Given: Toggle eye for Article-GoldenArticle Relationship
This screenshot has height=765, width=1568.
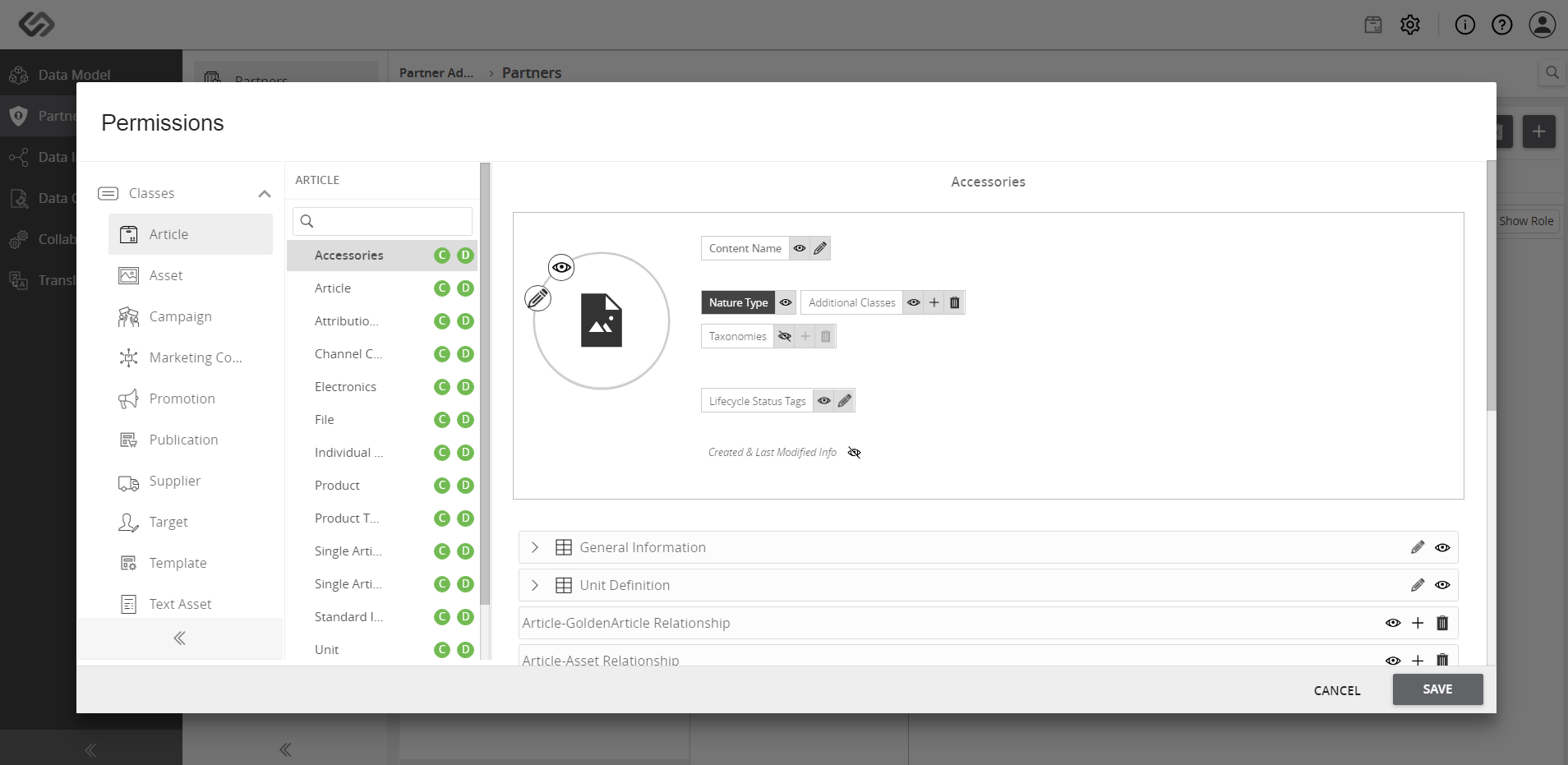Looking at the screenshot, I should (x=1393, y=623).
